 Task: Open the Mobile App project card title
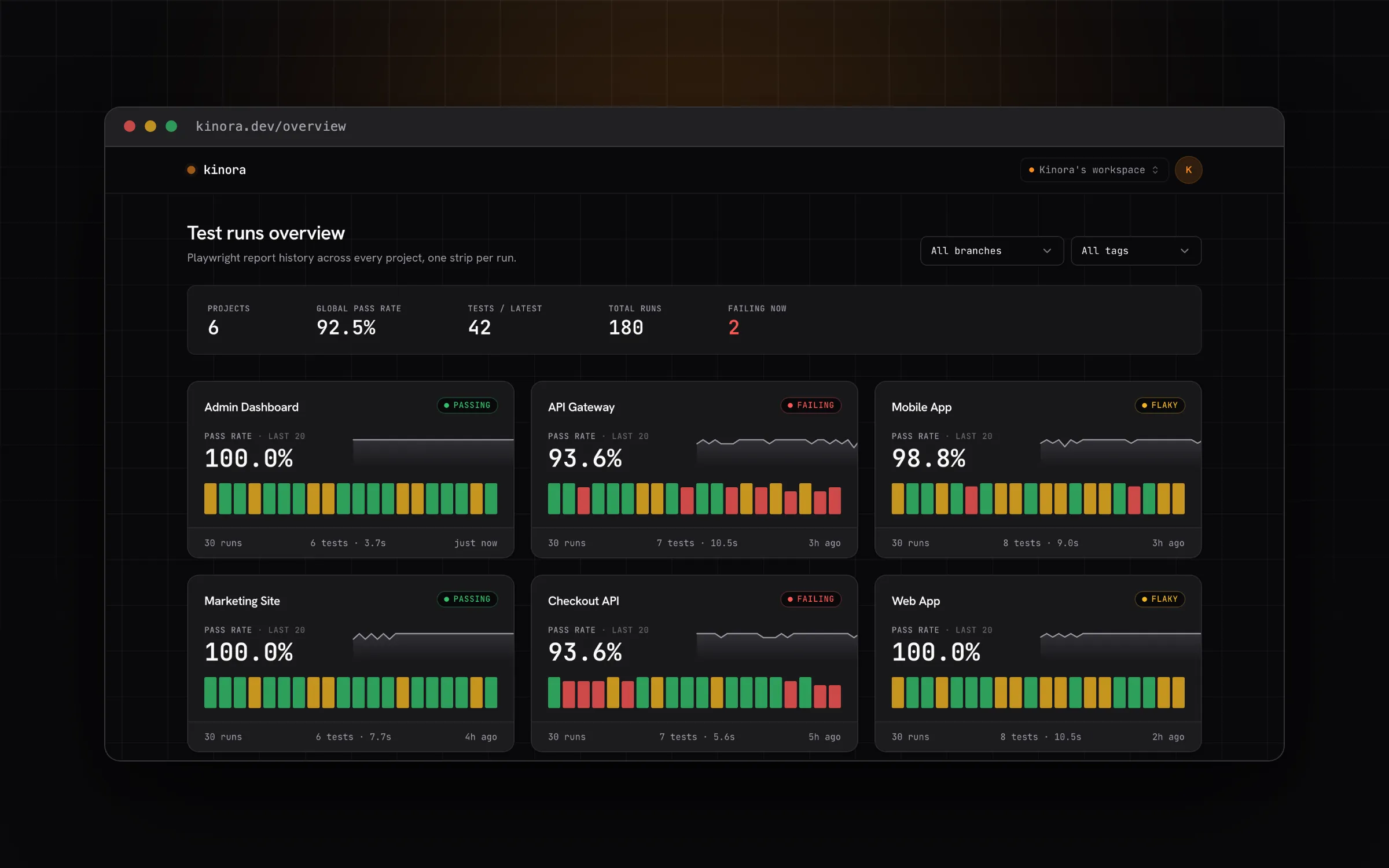click(x=921, y=407)
